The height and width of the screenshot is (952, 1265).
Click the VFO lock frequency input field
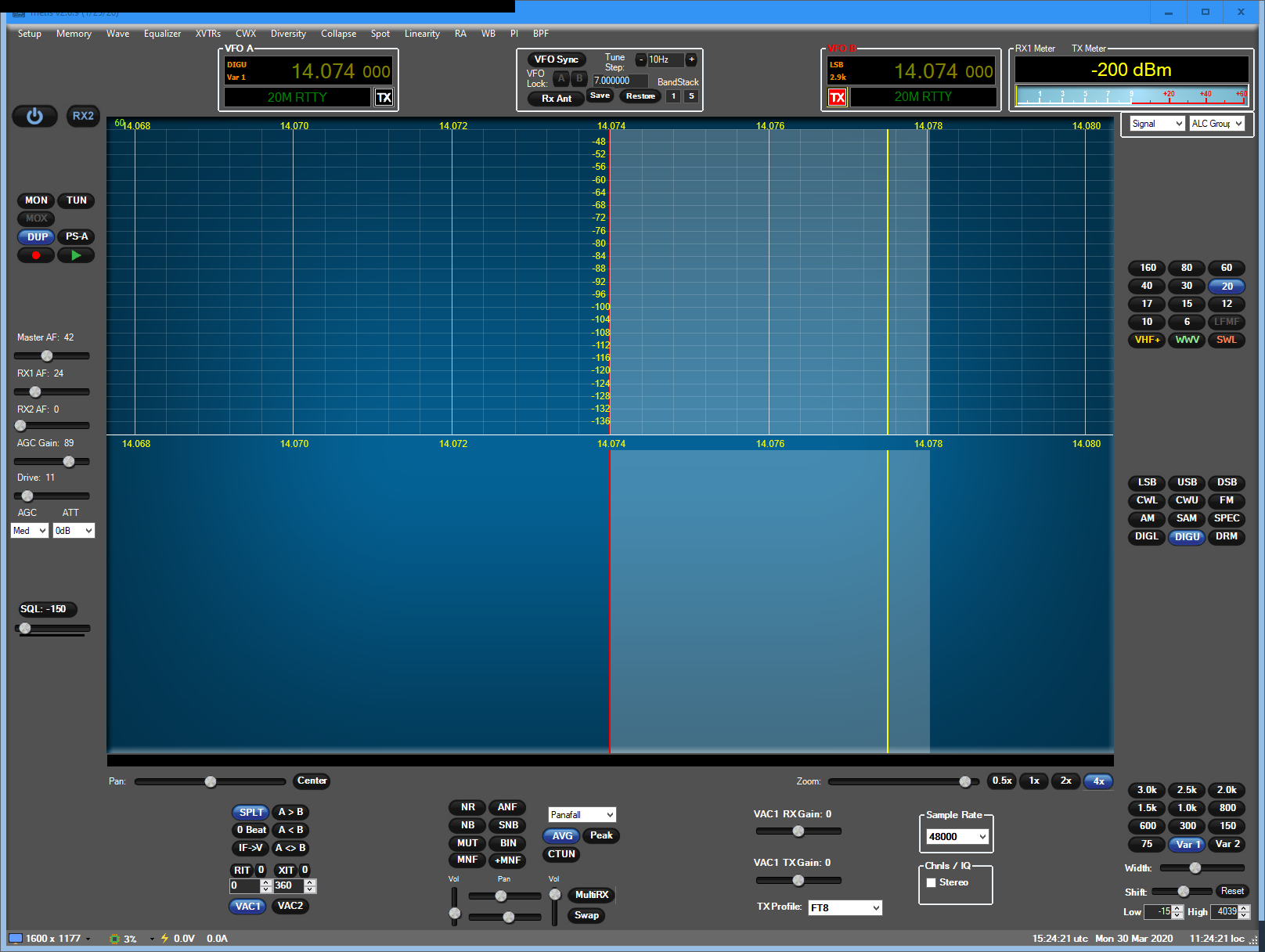pos(620,81)
